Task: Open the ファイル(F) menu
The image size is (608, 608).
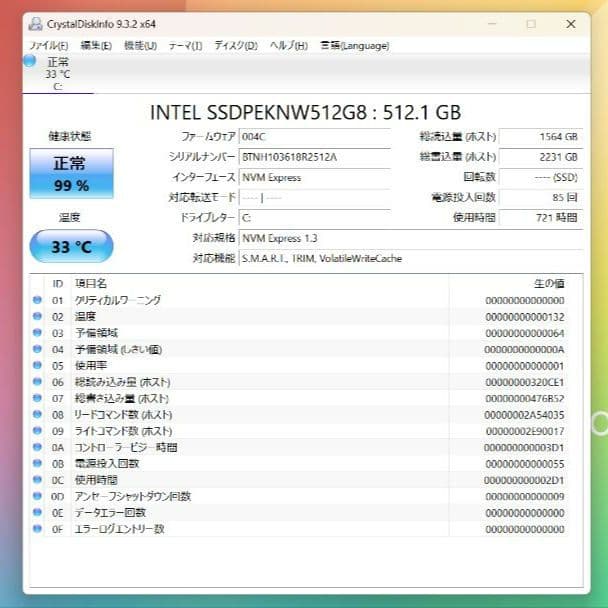Action: point(49,46)
